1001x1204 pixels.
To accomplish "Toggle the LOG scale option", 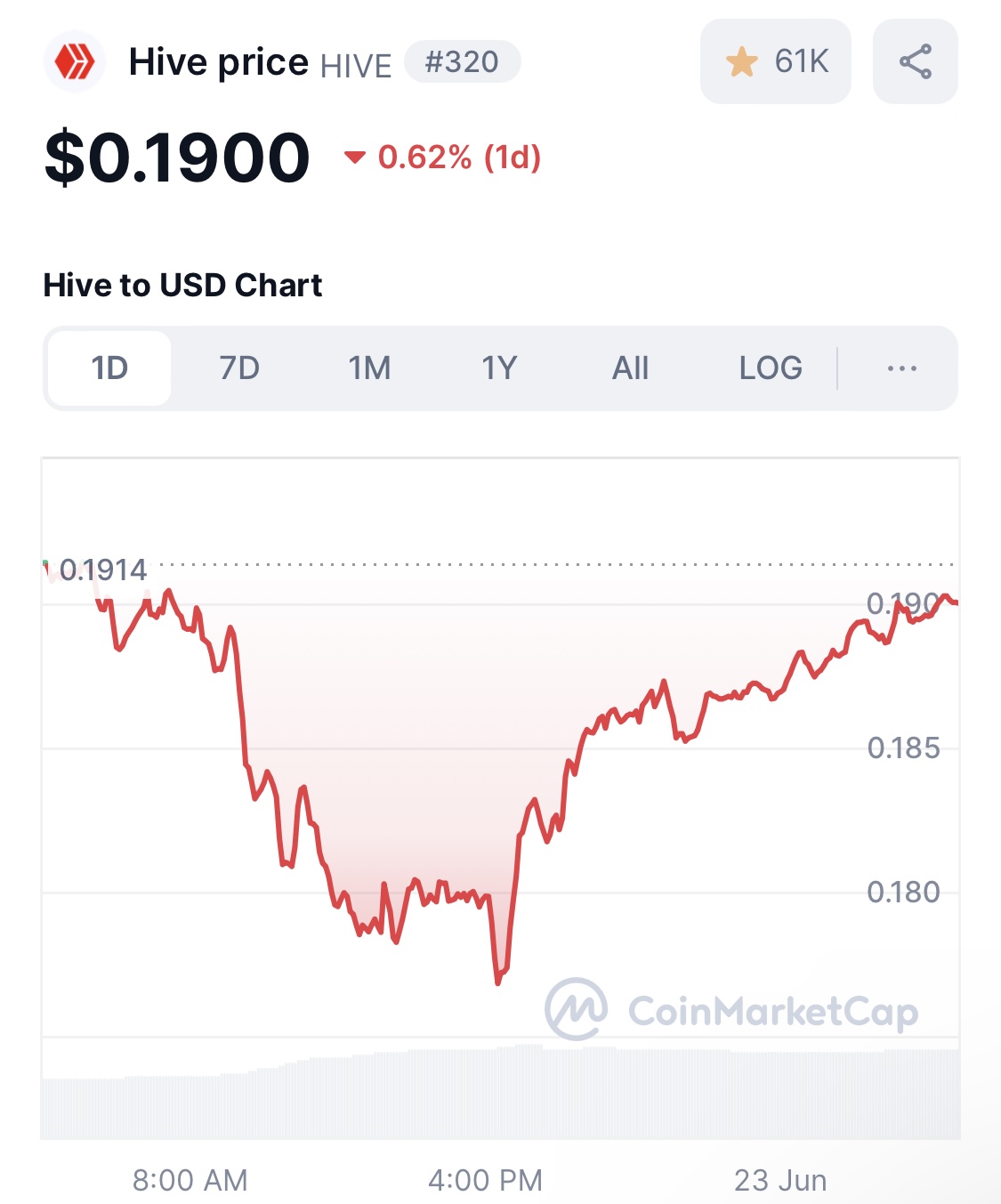I will coord(771,368).
